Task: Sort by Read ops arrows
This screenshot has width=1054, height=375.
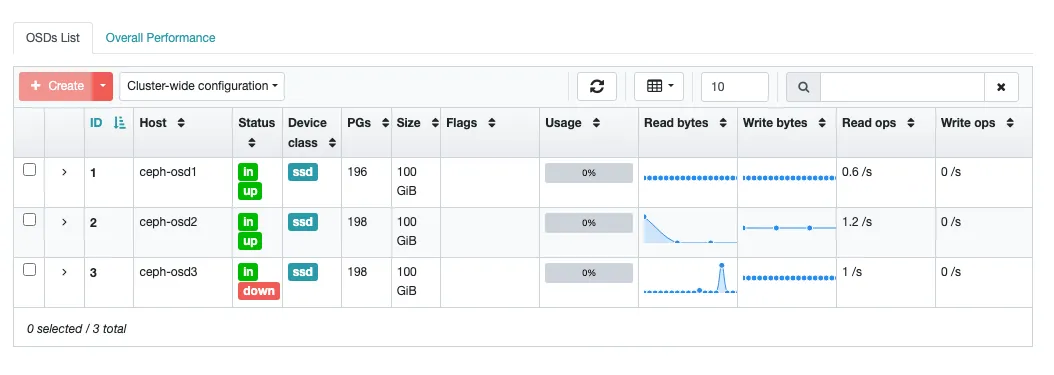Action: coord(911,123)
